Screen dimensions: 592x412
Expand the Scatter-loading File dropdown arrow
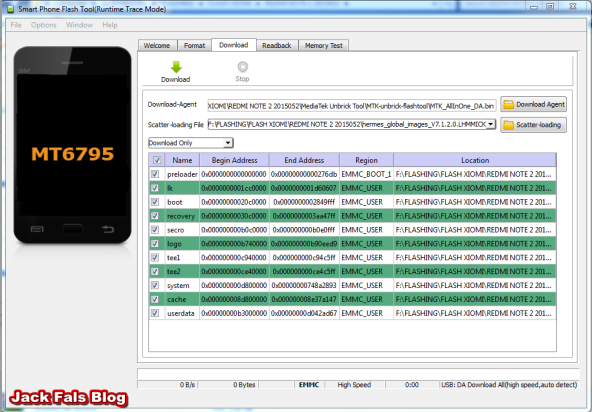pyautogui.click(x=490, y=124)
